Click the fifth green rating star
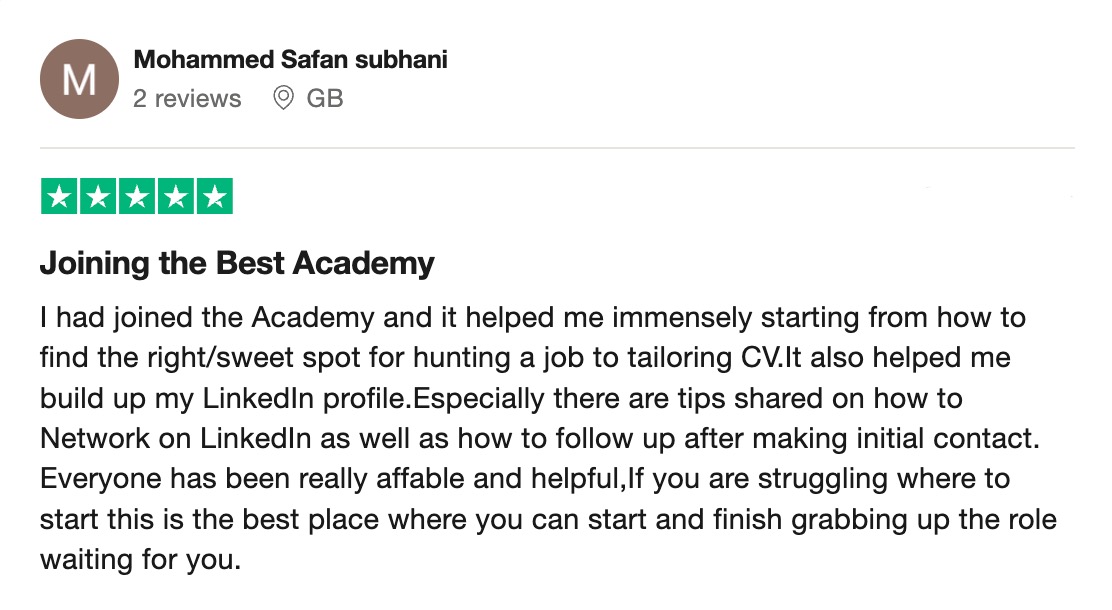Screen dimensions: 1112x610 point(215,196)
